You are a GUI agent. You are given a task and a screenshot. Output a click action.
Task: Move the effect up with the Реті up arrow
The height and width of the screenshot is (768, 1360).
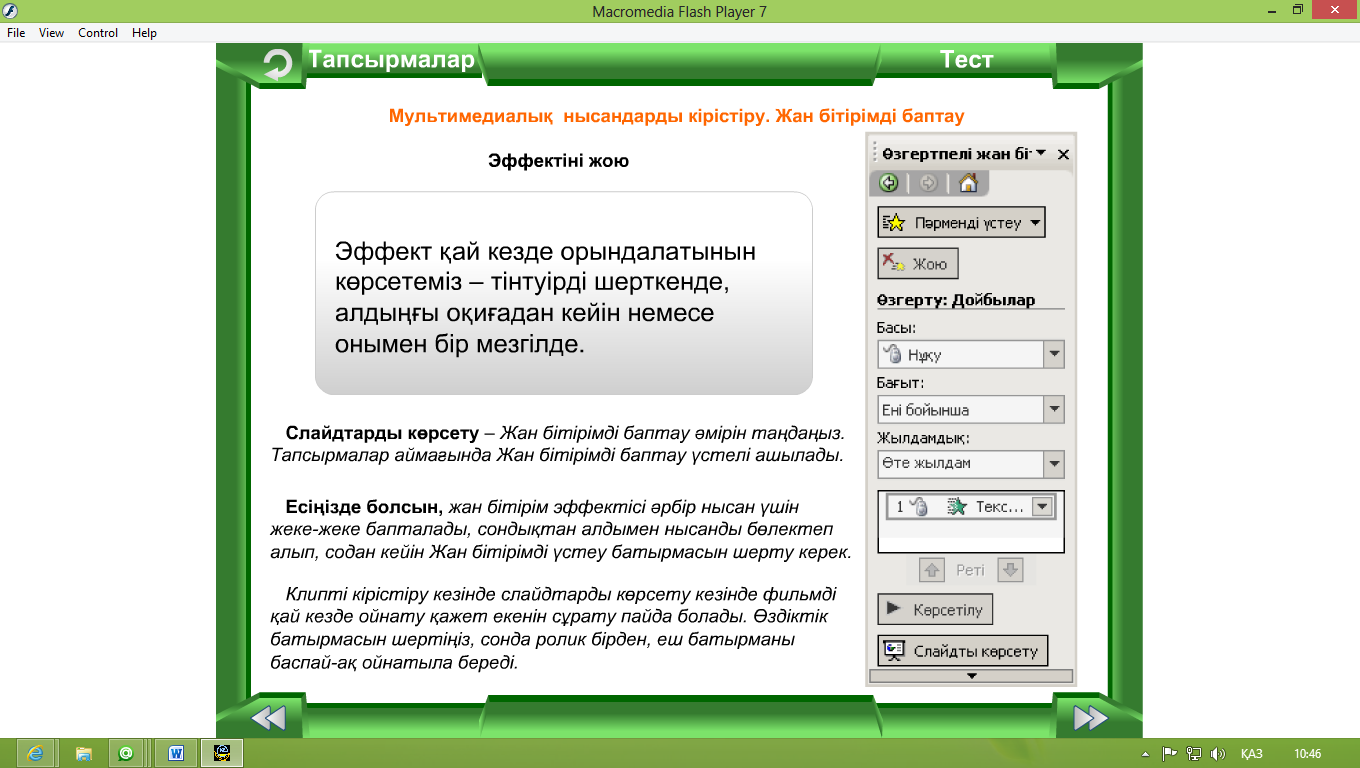(932, 570)
